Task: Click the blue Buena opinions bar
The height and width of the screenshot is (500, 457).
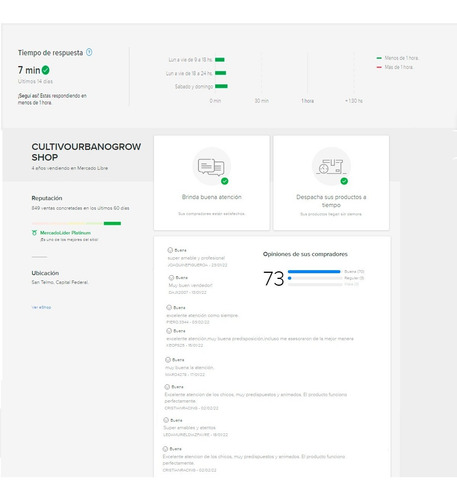Action: click(x=314, y=272)
